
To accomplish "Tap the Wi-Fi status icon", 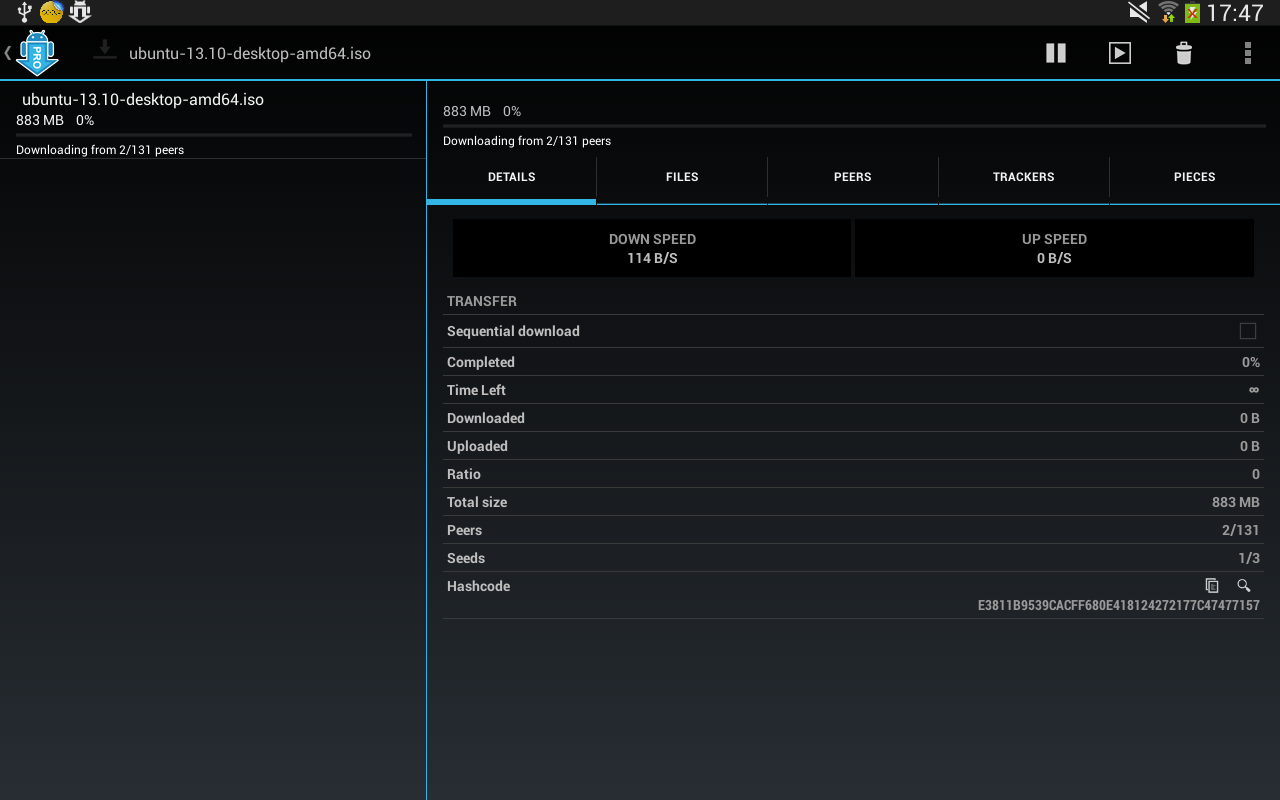I will pos(1167,12).
